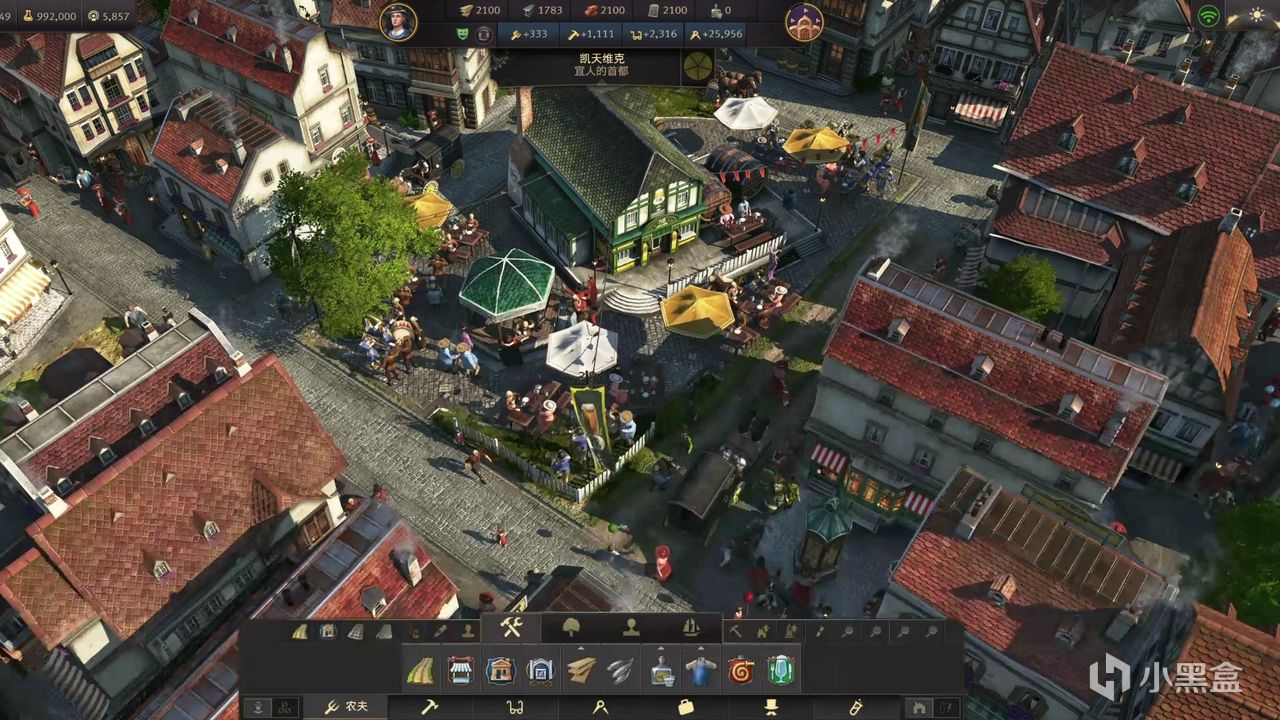The image size is (1280, 720).
Task: Open the city palace emblem icon
Action: click(x=804, y=22)
